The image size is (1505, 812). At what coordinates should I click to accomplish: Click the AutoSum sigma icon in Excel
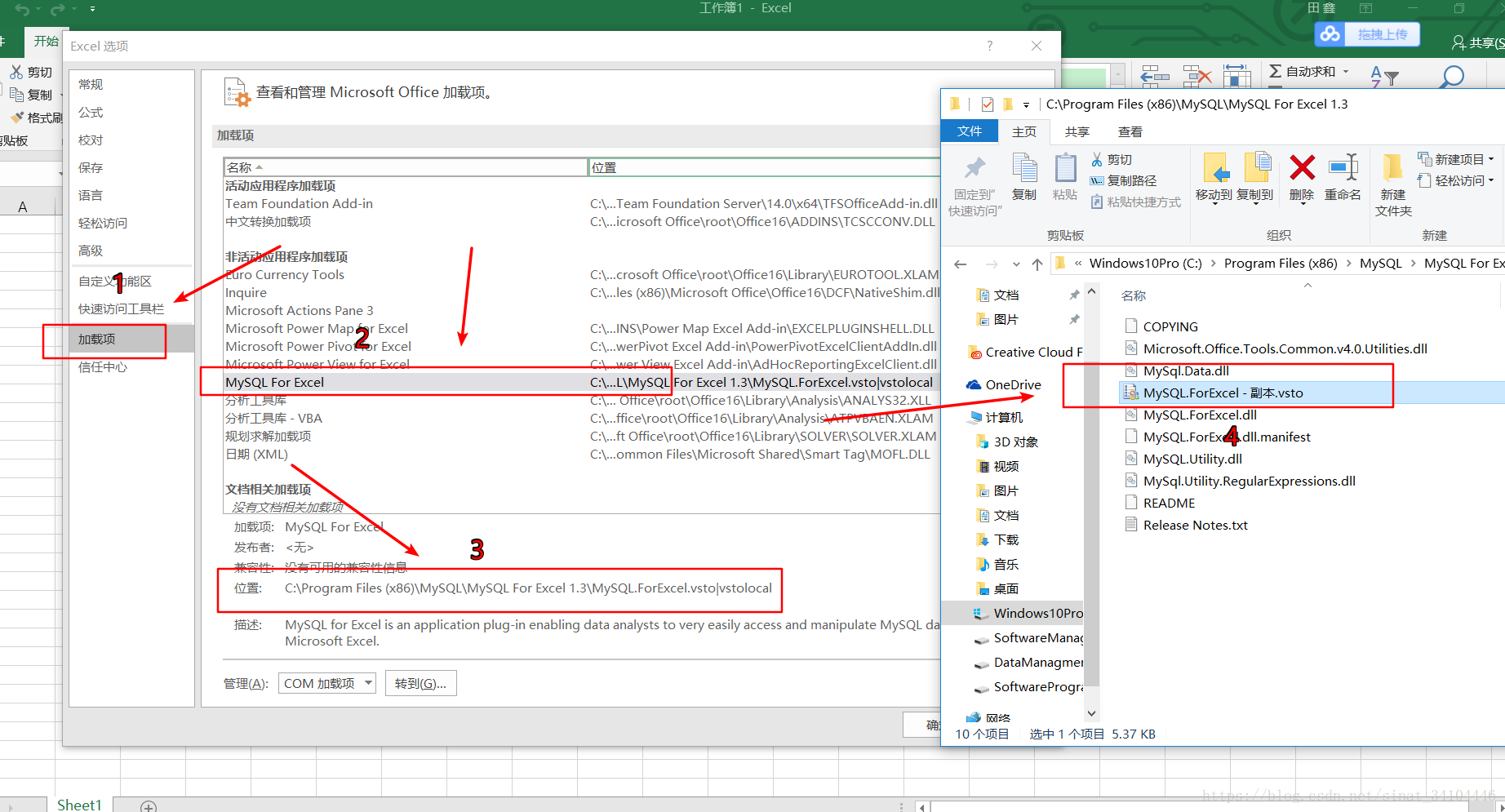(x=1275, y=71)
